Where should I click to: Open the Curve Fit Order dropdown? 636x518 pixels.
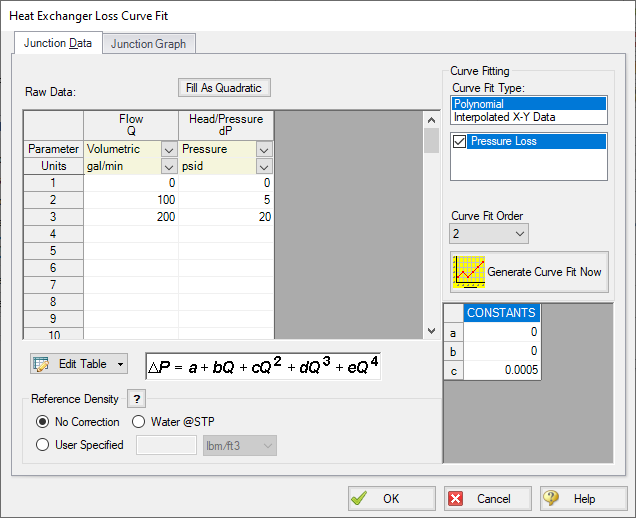coord(489,234)
